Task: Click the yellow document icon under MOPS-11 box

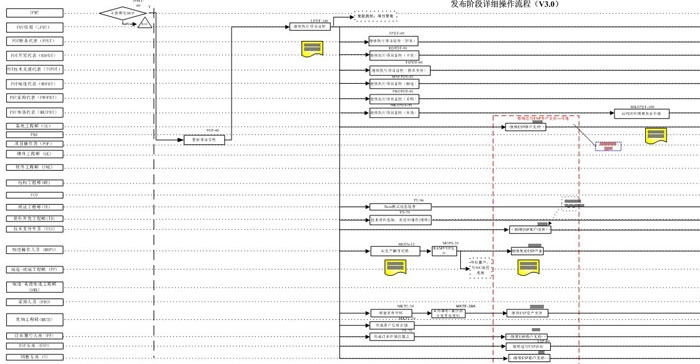Action: 395,267
